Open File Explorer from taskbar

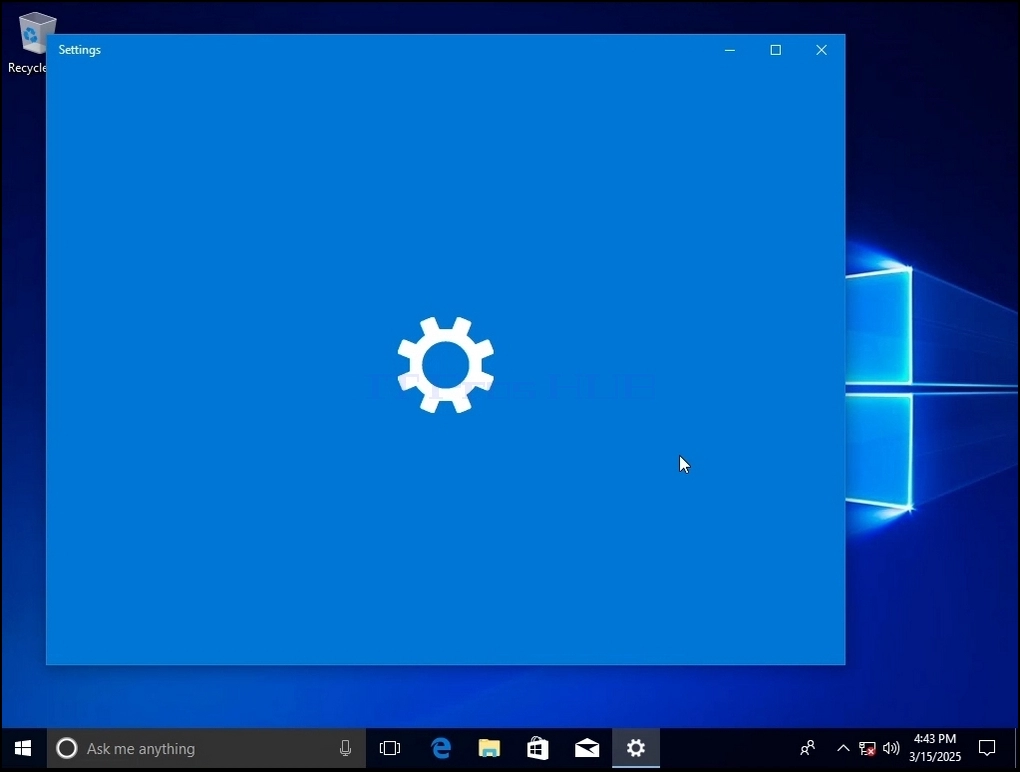tap(489, 749)
